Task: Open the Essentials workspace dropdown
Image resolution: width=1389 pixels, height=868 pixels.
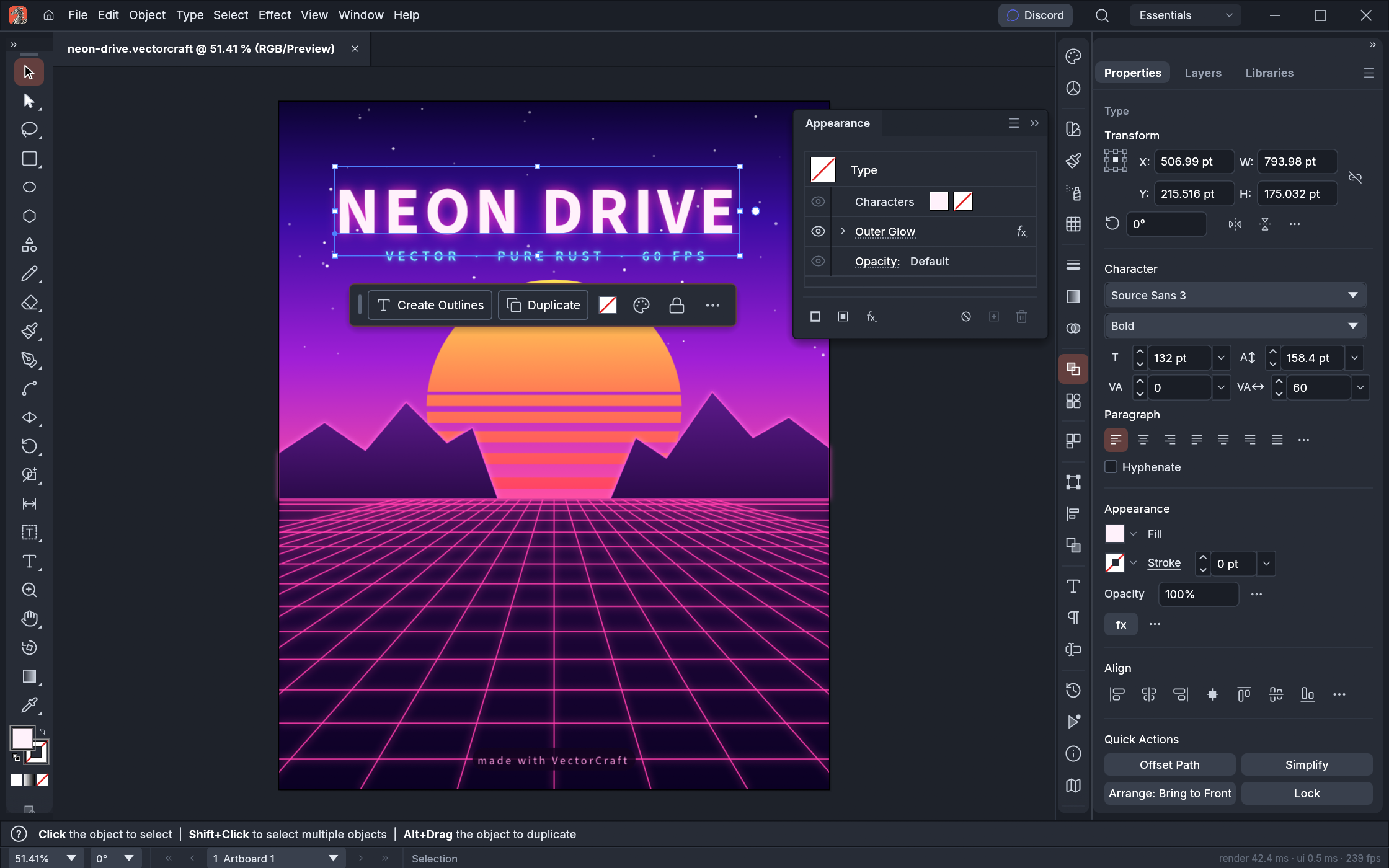Action: click(x=1185, y=15)
